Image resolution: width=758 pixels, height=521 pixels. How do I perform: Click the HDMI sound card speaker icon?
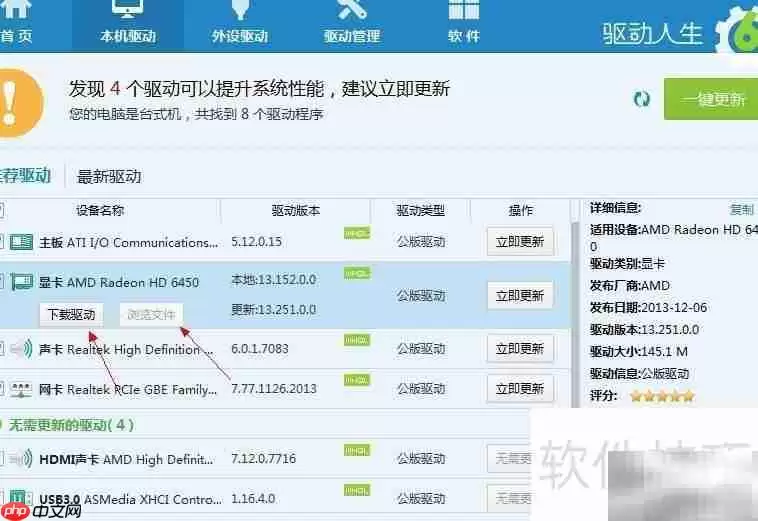coord(21,459)
